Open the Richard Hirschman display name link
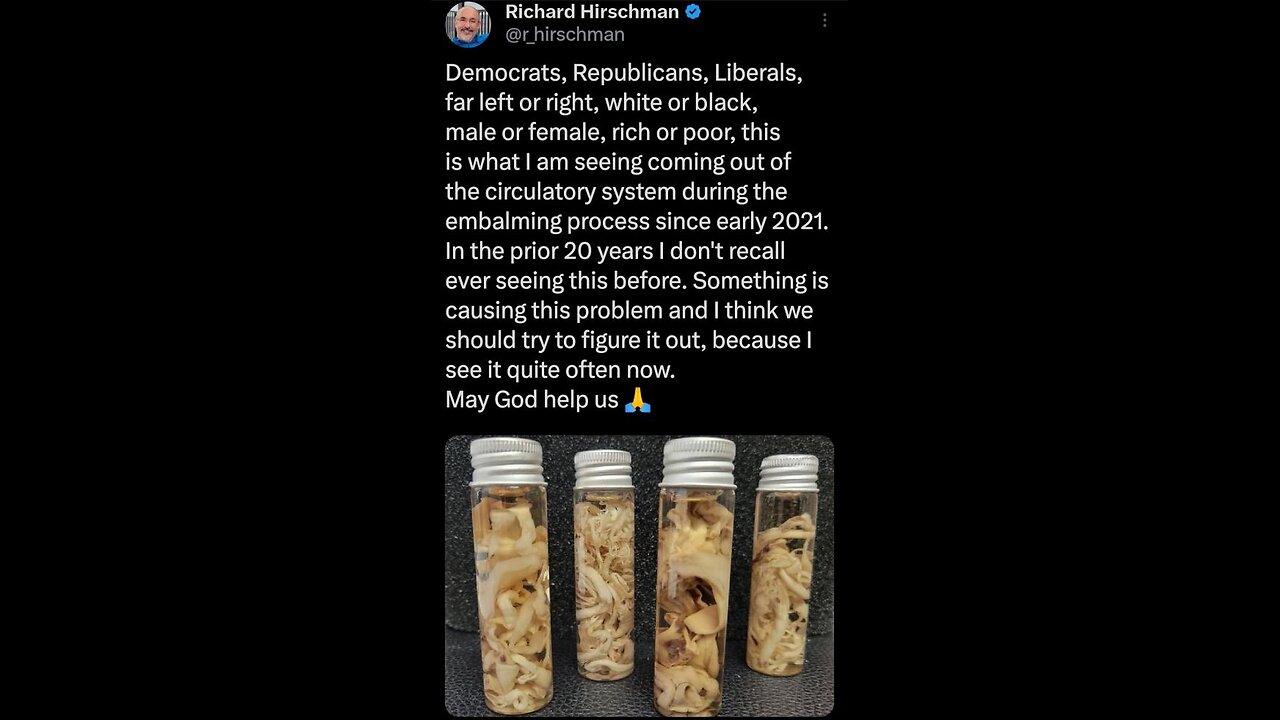Screen dimensions: 1280x720 coord(591,12)
